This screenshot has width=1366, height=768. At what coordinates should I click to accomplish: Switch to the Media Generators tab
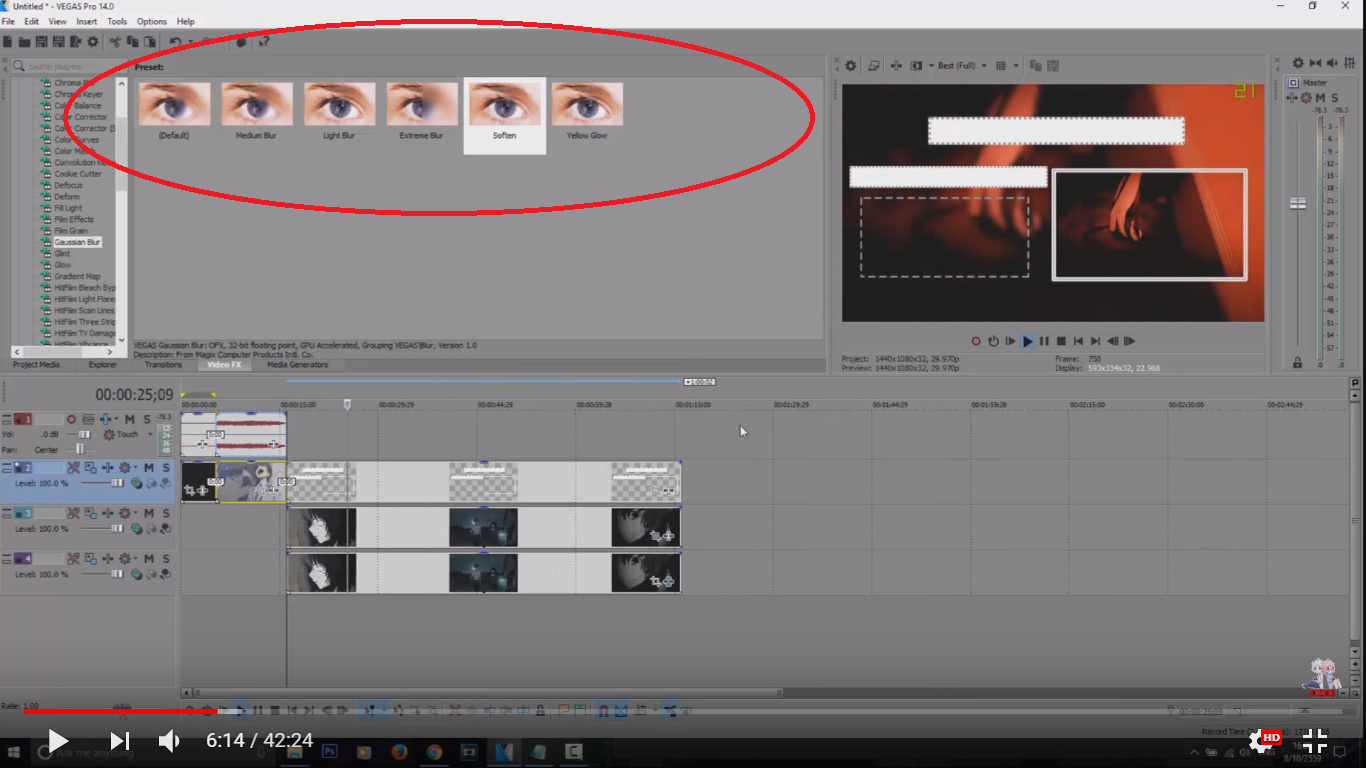click(297, 364)
